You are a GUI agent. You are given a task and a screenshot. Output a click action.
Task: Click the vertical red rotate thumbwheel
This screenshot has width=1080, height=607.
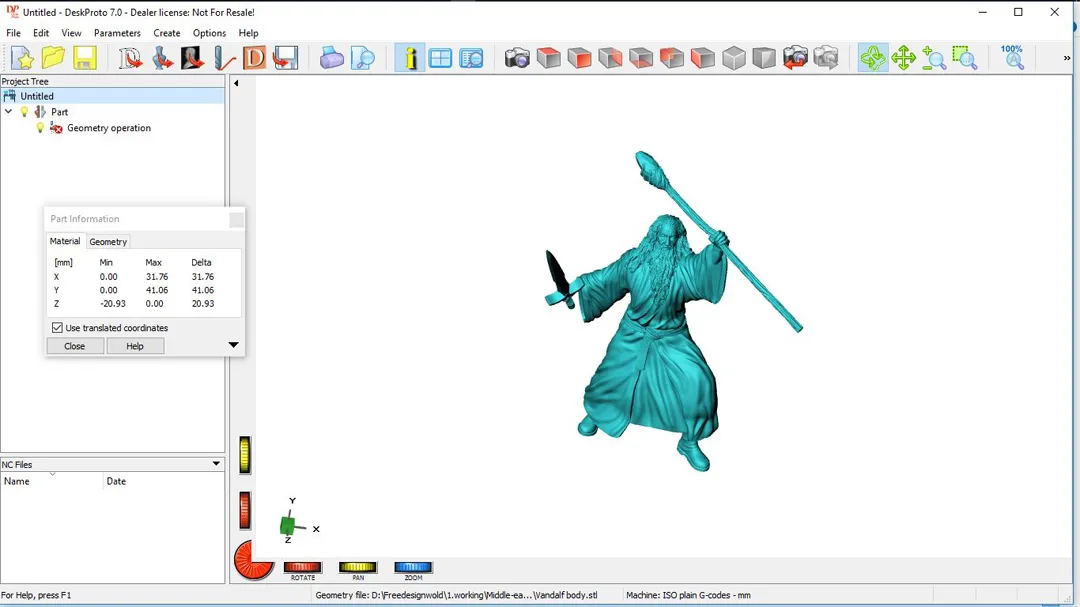pos(245,511)
